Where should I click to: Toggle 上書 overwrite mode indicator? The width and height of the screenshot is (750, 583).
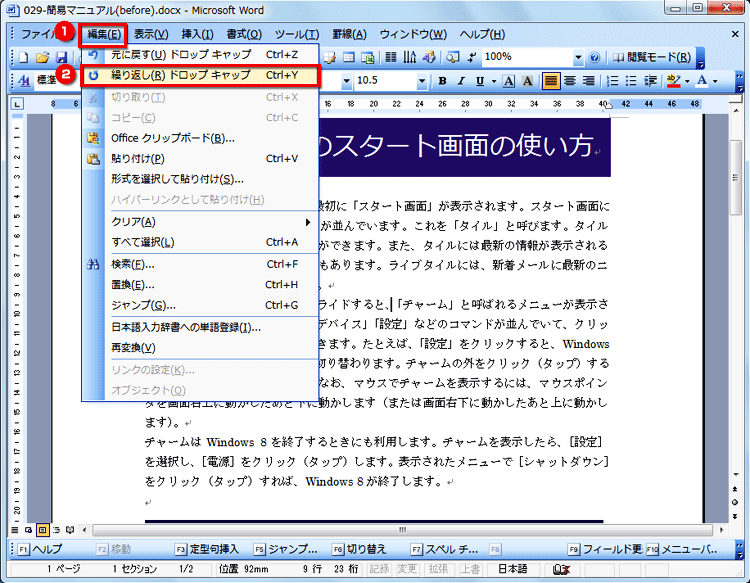click(x=470, y=569)
